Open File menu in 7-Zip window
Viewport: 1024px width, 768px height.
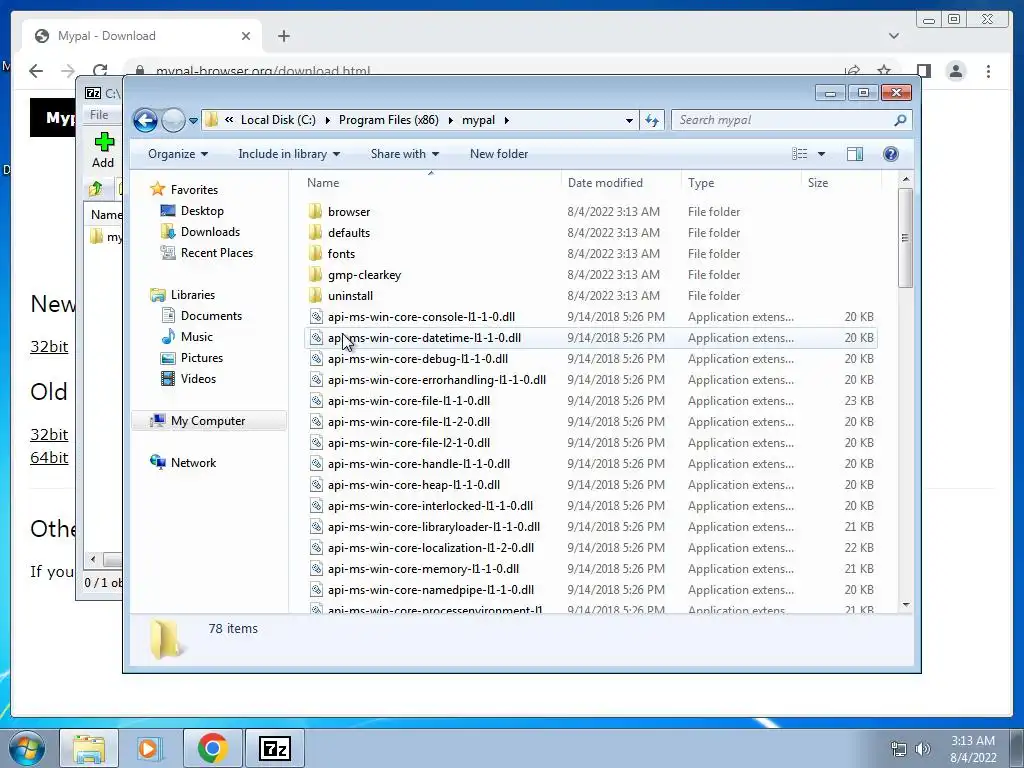pyautogui.click(x=99, y=115)
